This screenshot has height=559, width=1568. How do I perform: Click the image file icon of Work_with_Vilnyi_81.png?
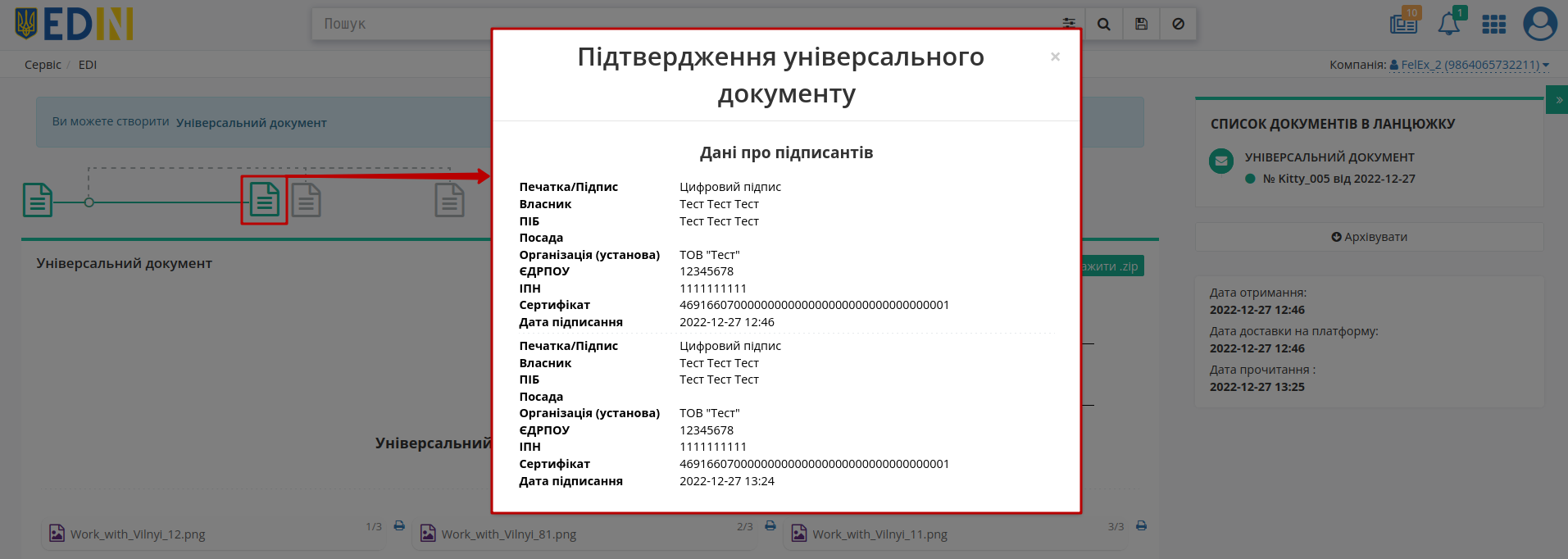[428, 534]
